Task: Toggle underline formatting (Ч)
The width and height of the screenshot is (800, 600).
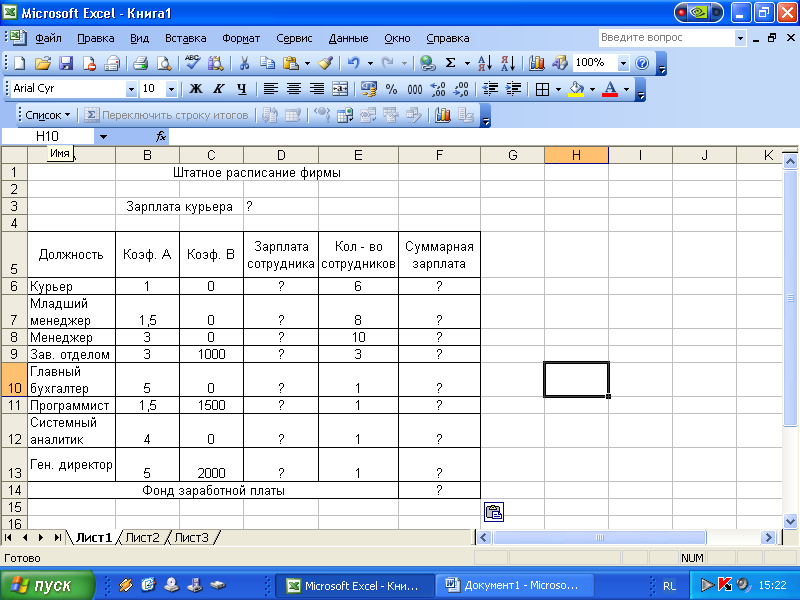Action: [242, 89]
